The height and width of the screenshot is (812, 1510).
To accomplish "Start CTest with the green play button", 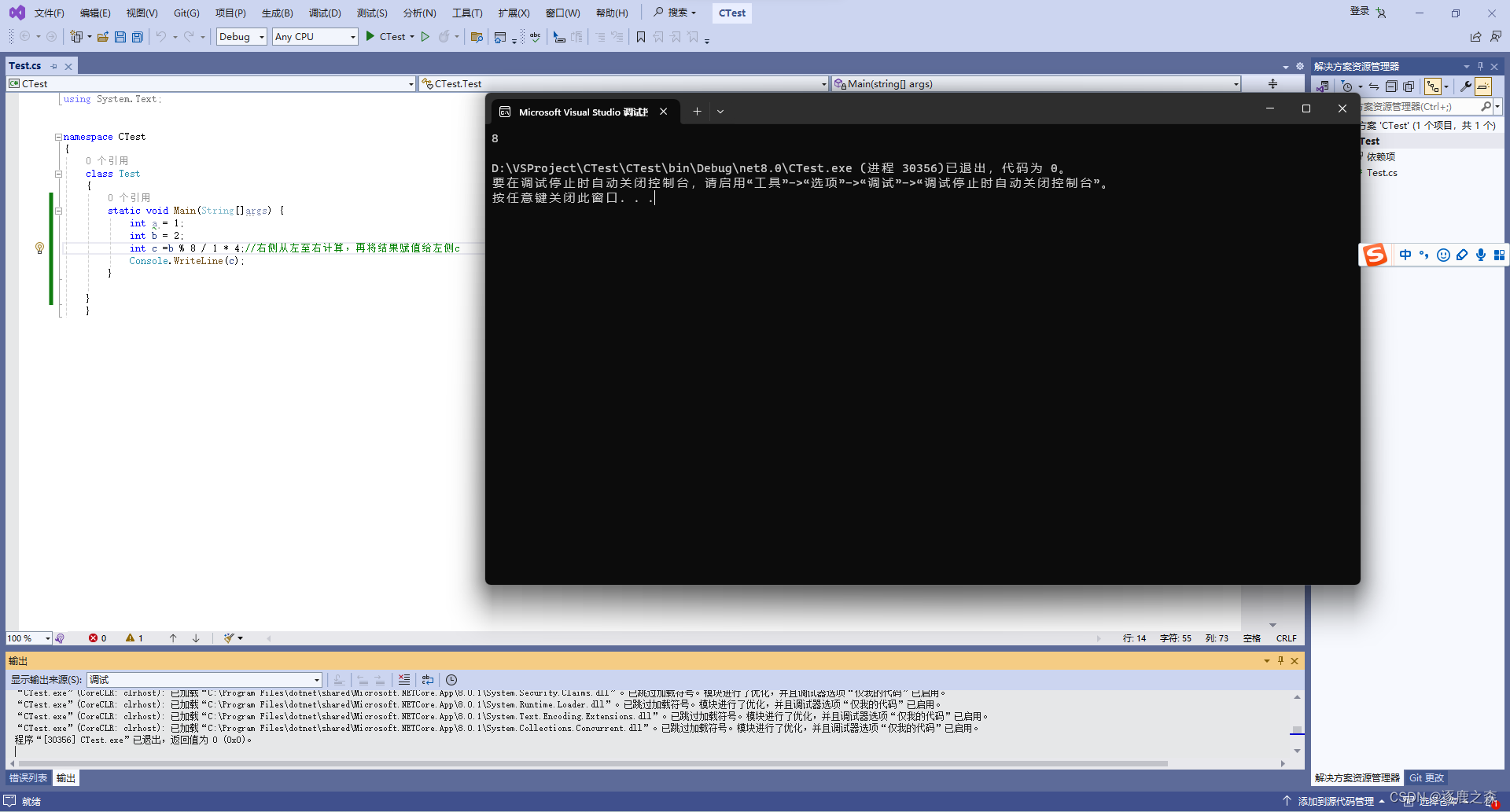I will coord(370,36).
